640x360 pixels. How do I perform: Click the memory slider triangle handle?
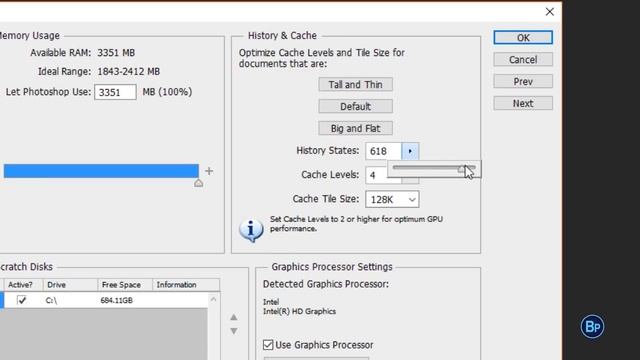pos(198,183)
